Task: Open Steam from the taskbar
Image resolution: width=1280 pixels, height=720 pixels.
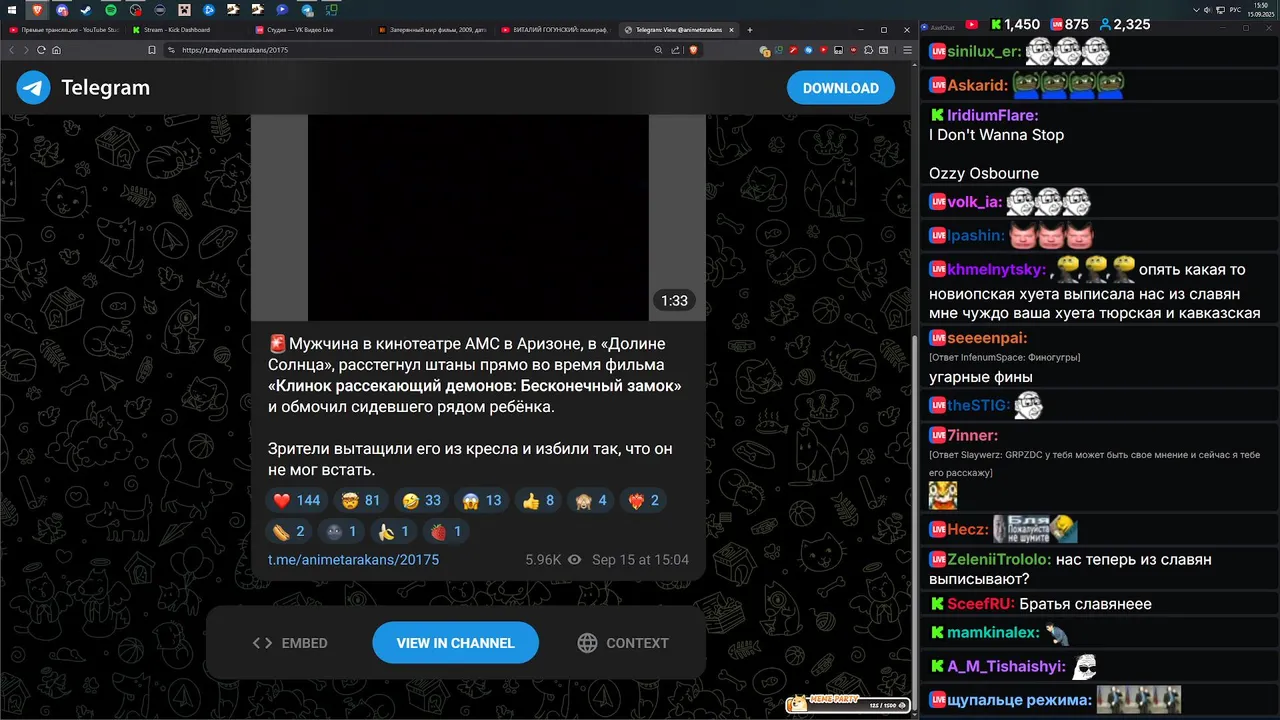Action: (86, 10)
